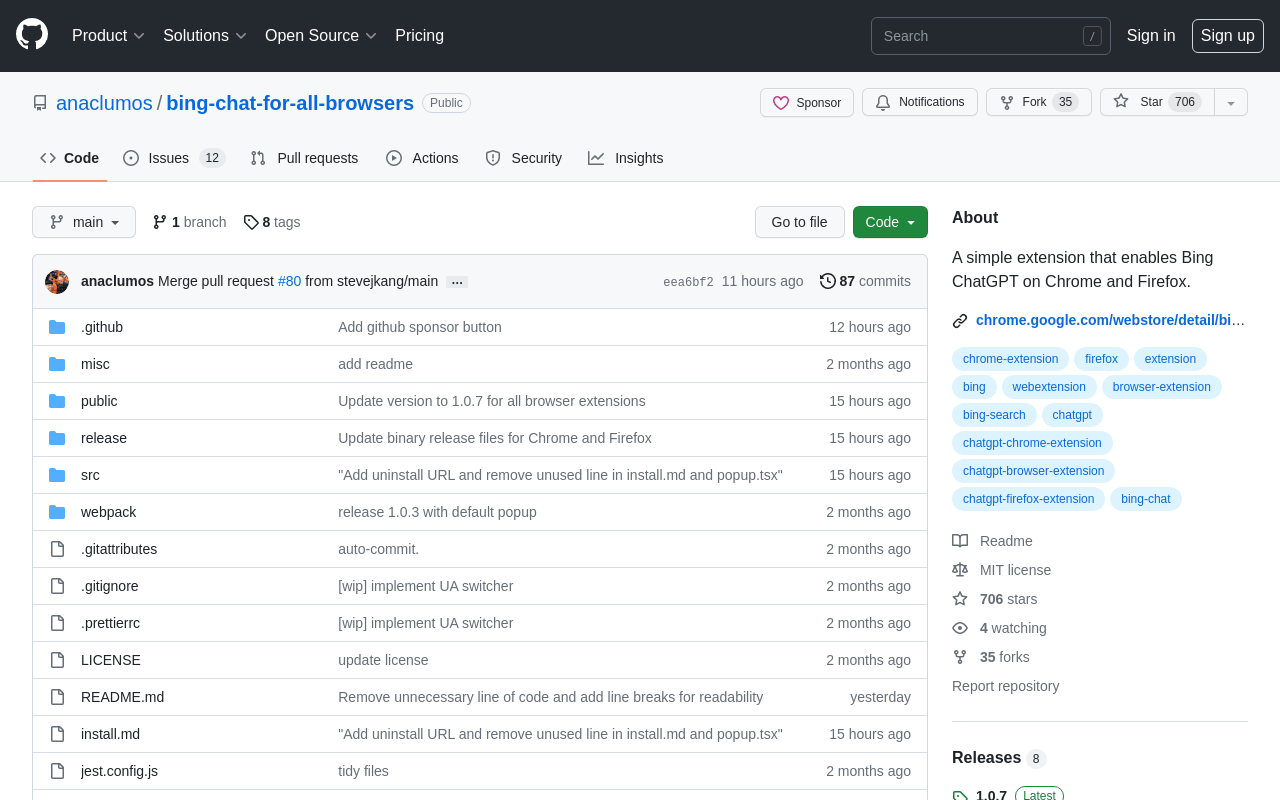The width and height of the screenshot is (1280, 800).
Task: Fork the repository
Action: pos(1039,102)
